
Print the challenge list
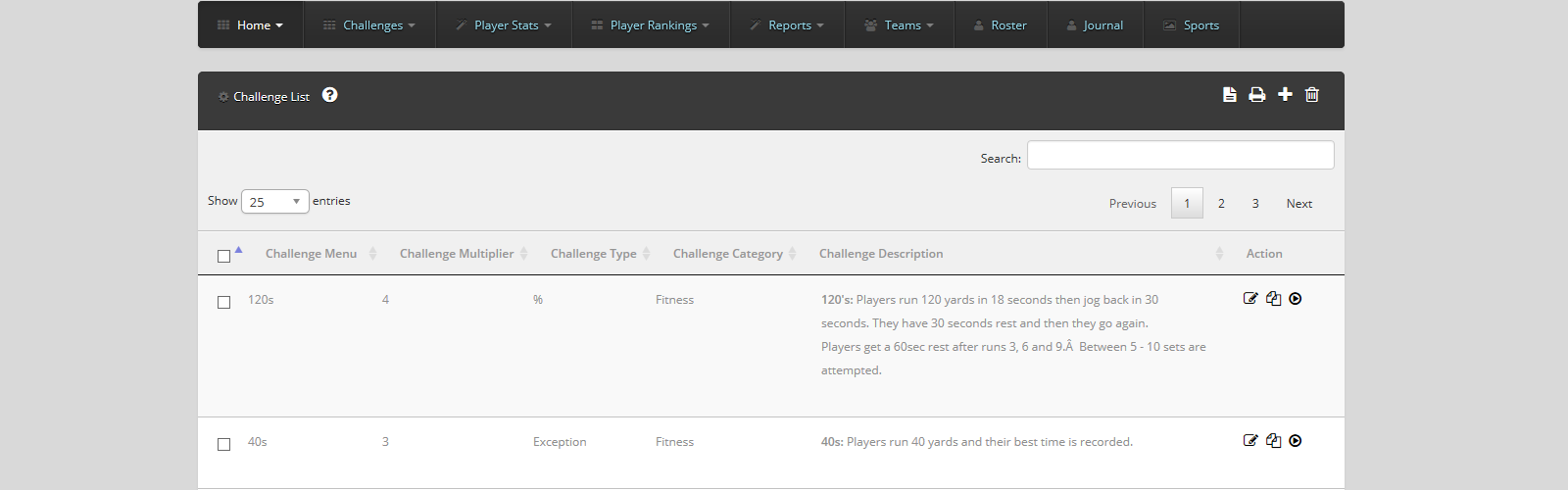[x=1256, y=95]
